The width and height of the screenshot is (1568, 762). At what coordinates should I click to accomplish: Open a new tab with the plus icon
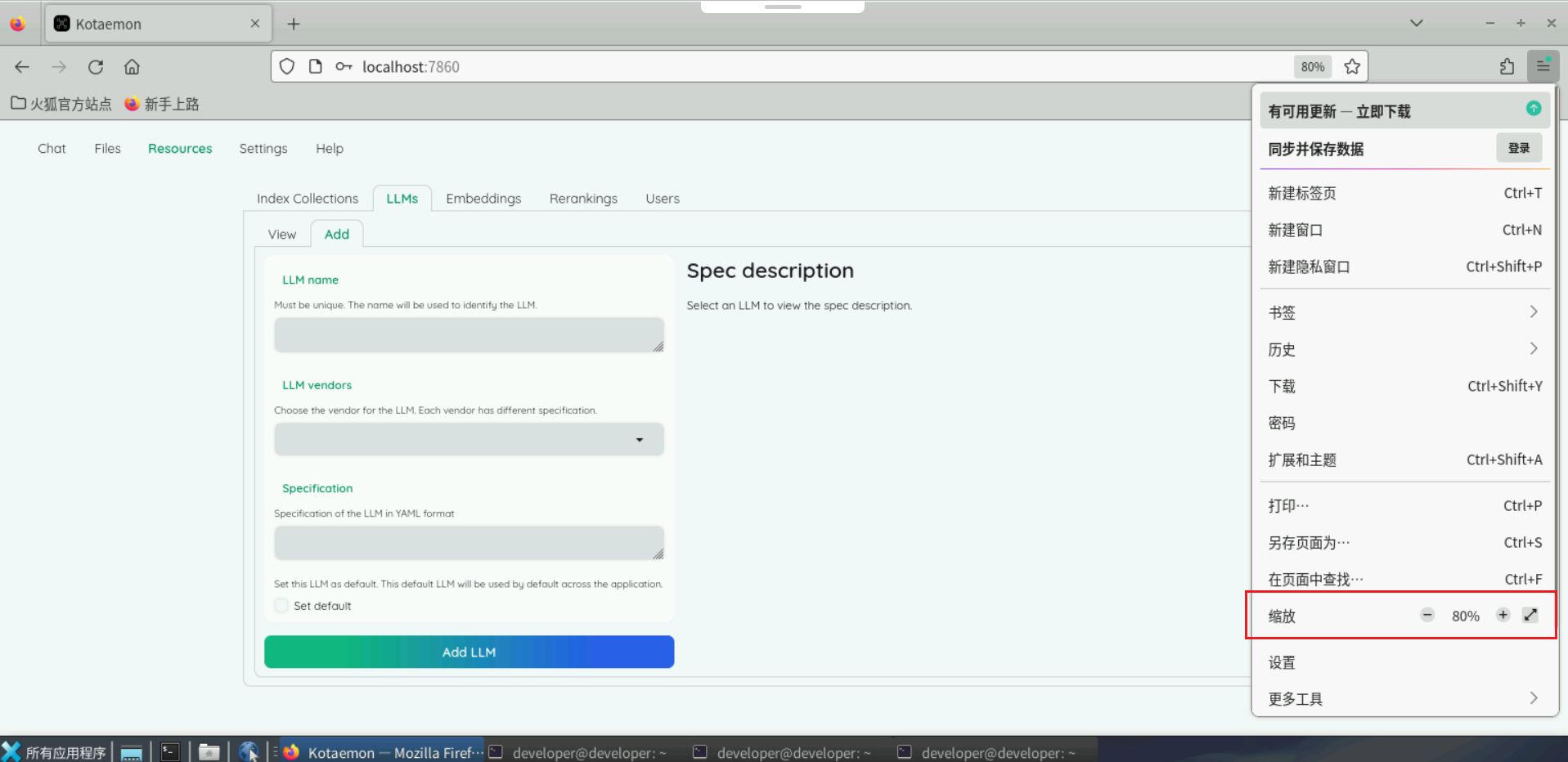(294, 24)
